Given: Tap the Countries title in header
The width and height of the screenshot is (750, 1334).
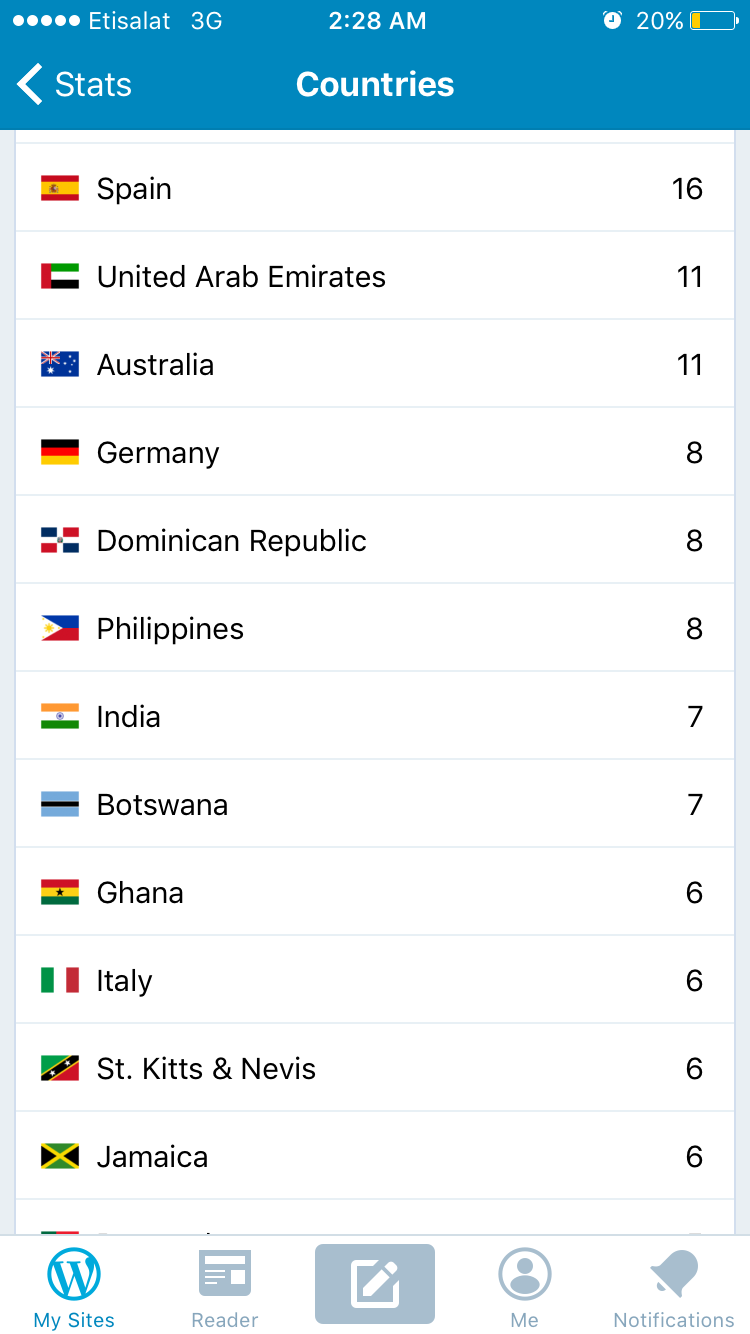Looking at the screenshot, I should [x=375, y=85].
